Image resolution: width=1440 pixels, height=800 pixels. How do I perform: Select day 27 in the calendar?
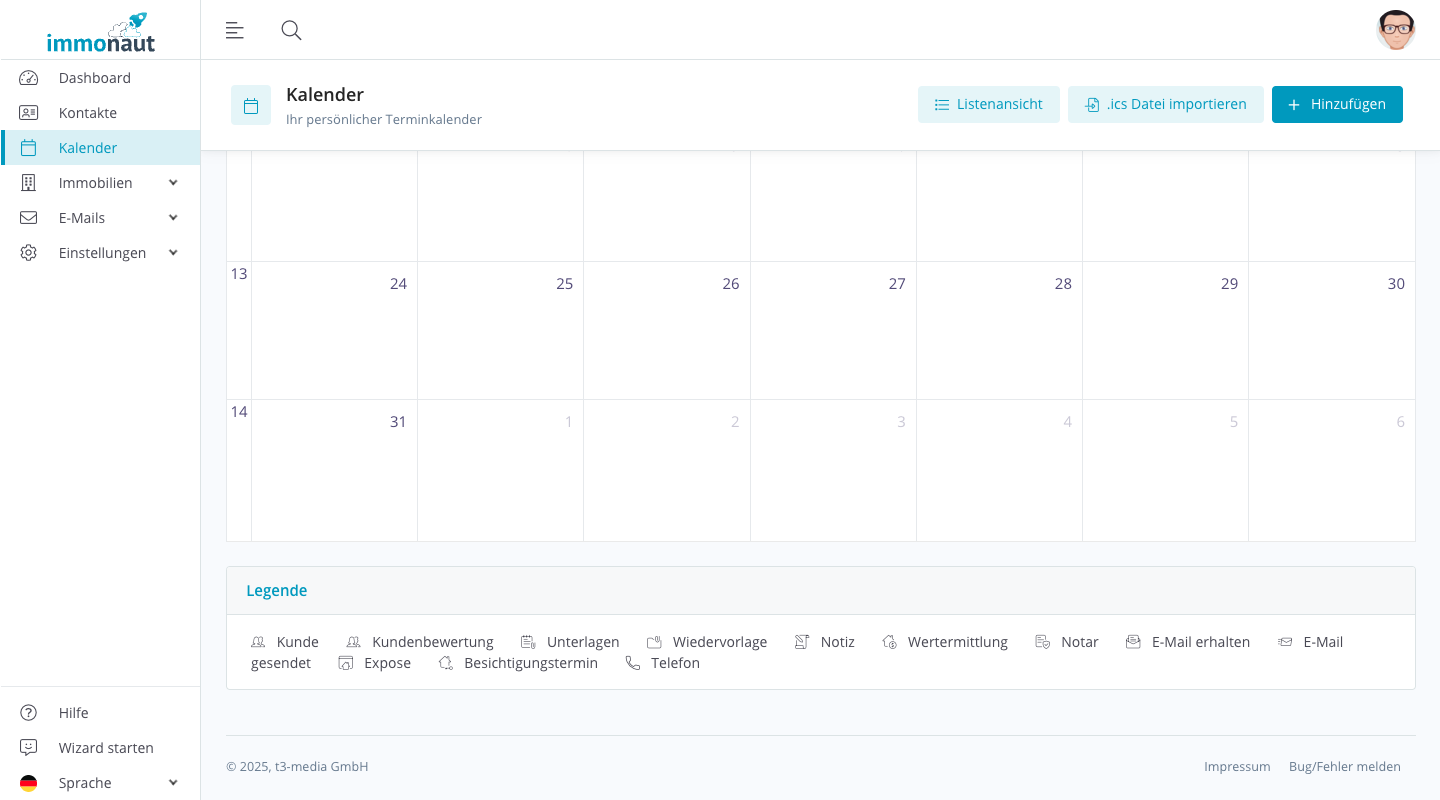pyautogui.click(x=833, y=330)
